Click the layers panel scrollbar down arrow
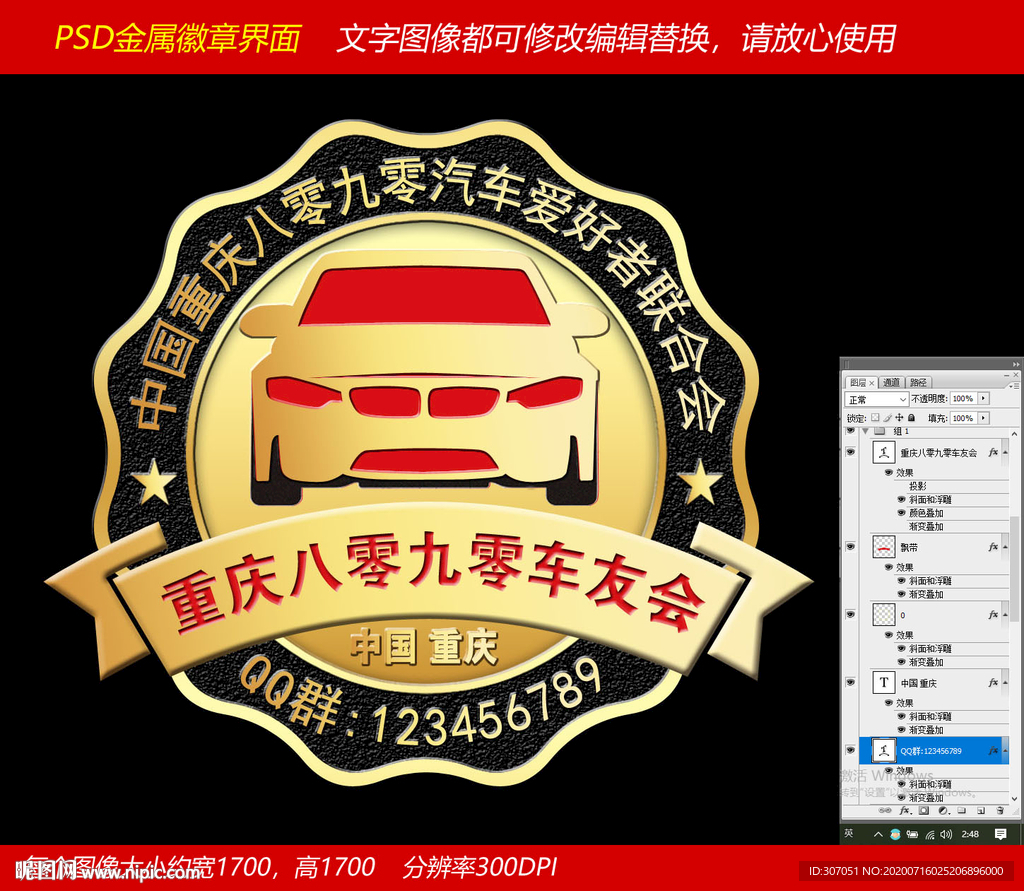1024x891 pixels. (x=1014, y=799)
